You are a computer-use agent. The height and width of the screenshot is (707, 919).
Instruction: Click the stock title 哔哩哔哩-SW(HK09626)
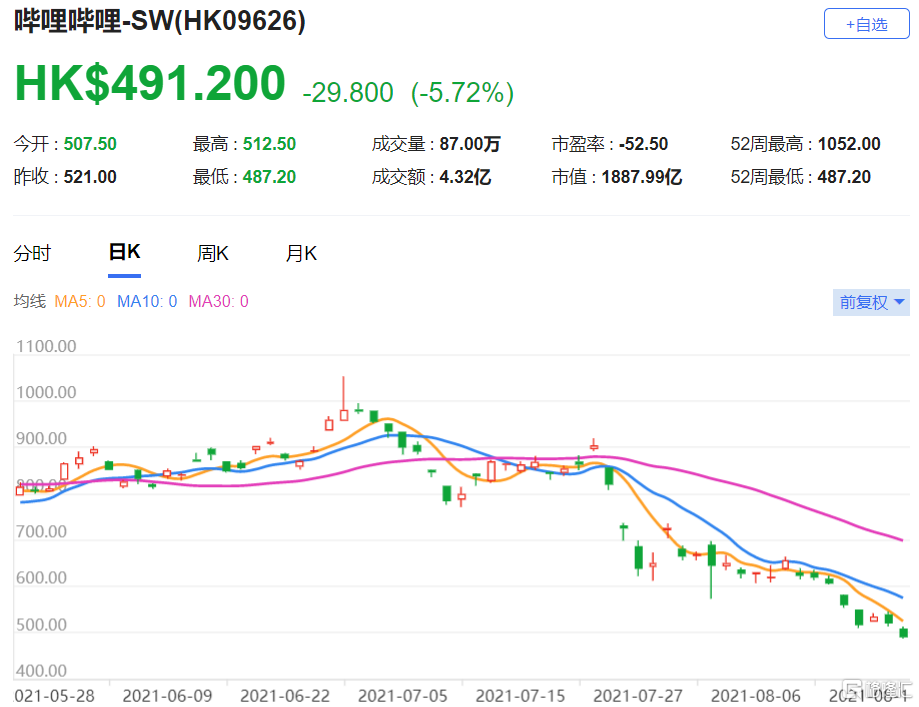point(160,21)
